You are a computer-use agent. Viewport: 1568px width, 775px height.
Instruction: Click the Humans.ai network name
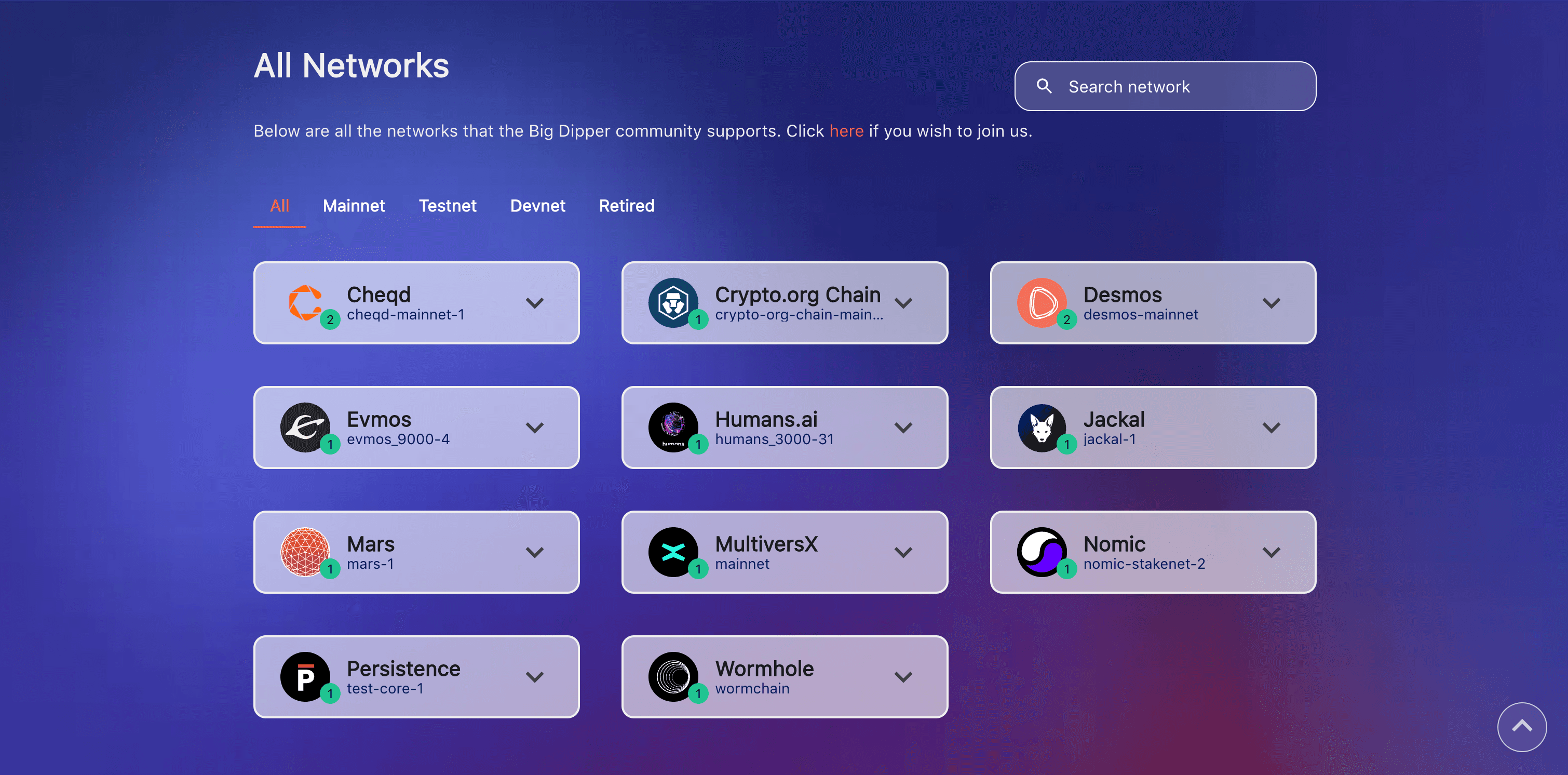point(766,420)
